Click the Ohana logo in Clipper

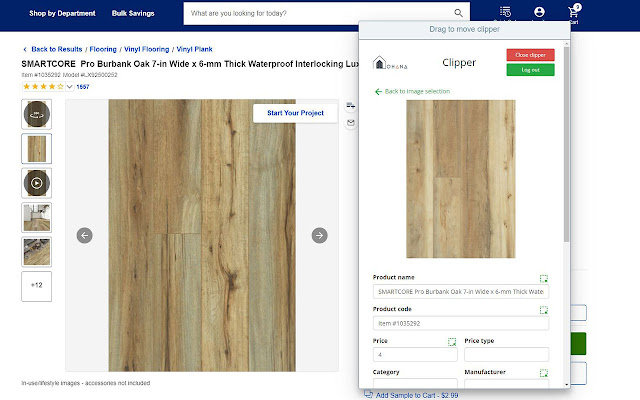click(x=390, y=63)
